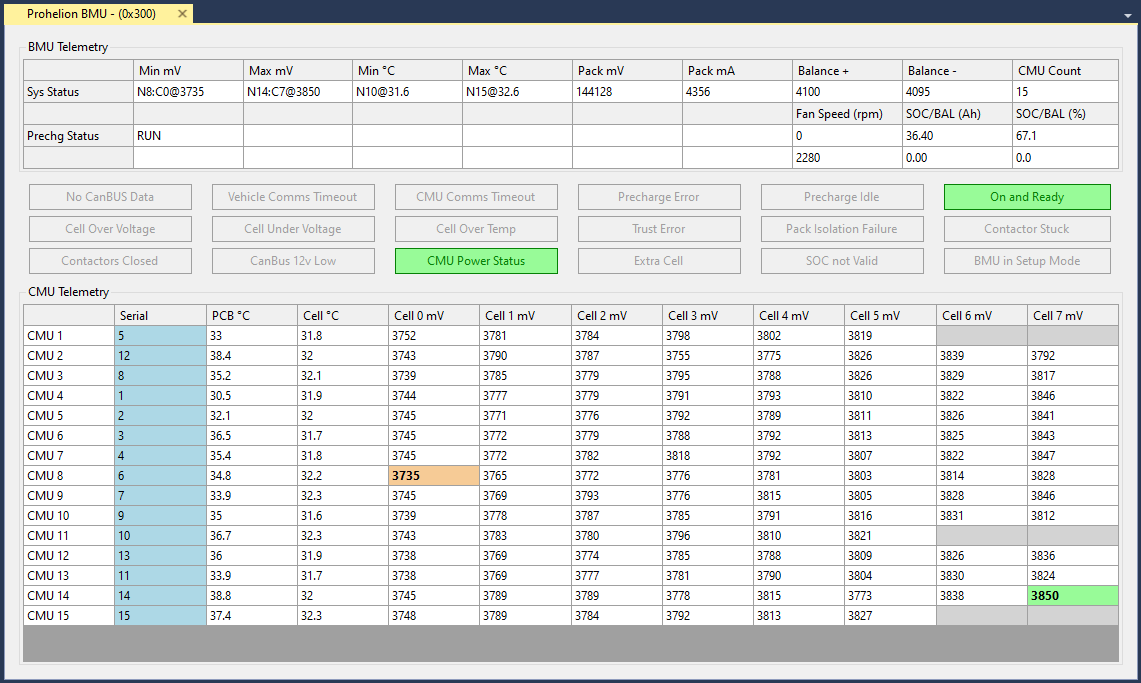The height and width of the screenshot is (683, 1141).
Task: Click the Pack Isolation Failure indicator
Action: click(x=842, y=229)
